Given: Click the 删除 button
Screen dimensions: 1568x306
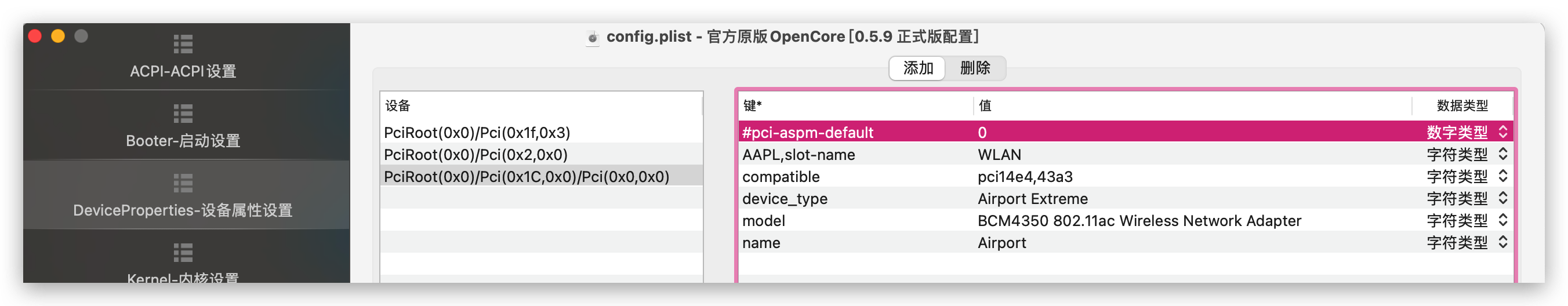Looking at the screenshot, I should click(x=975, y=68).
